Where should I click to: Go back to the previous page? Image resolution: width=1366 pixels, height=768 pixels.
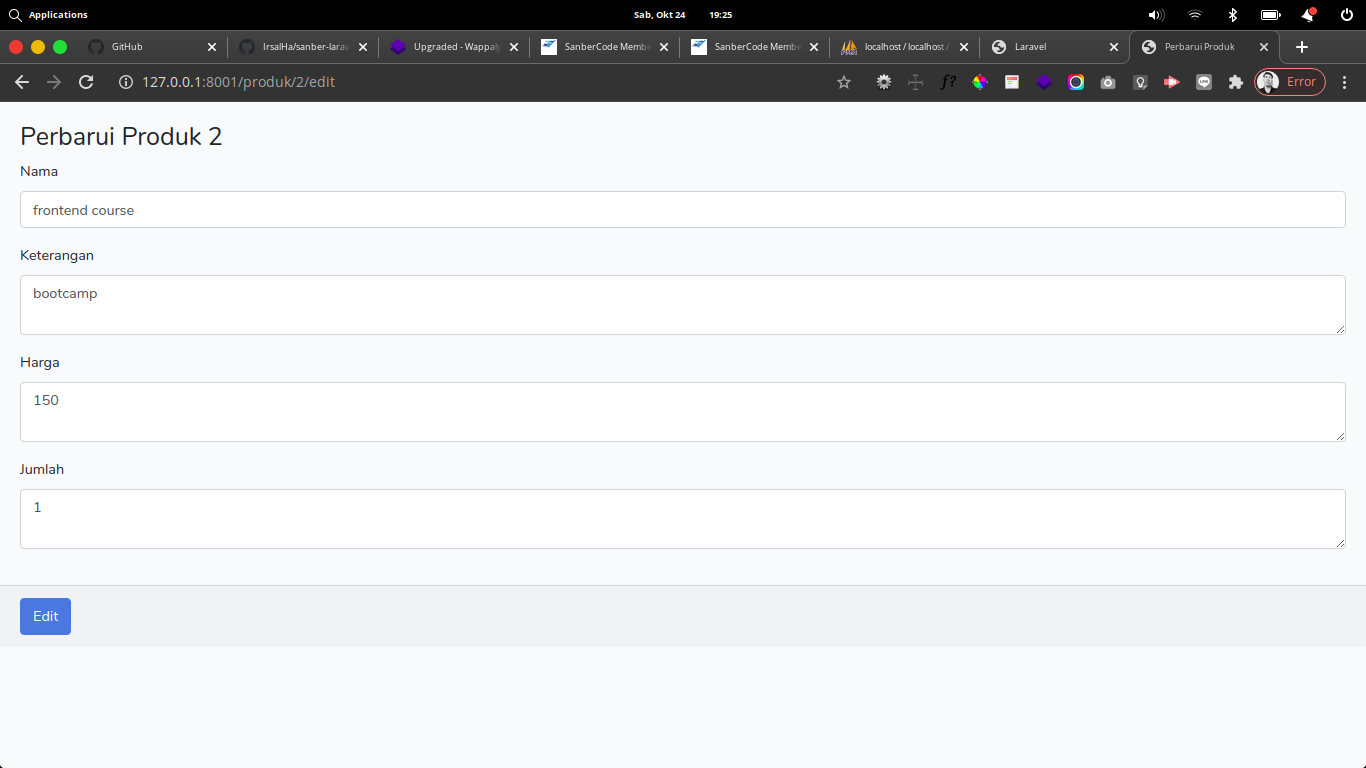pos(22,82)
